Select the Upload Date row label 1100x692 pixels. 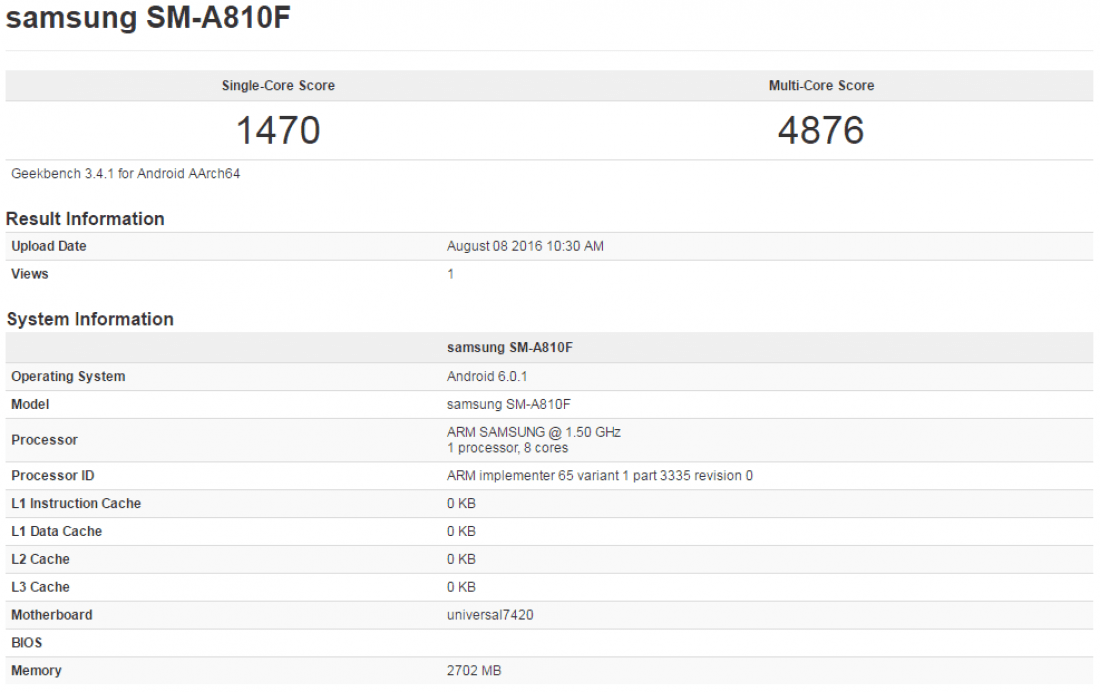tap(49, 246)
